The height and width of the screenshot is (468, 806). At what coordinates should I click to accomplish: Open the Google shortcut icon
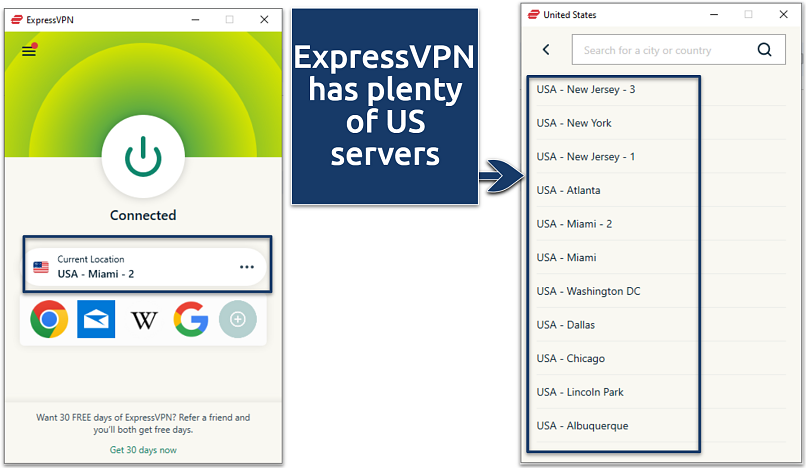(x=191, y=320)
